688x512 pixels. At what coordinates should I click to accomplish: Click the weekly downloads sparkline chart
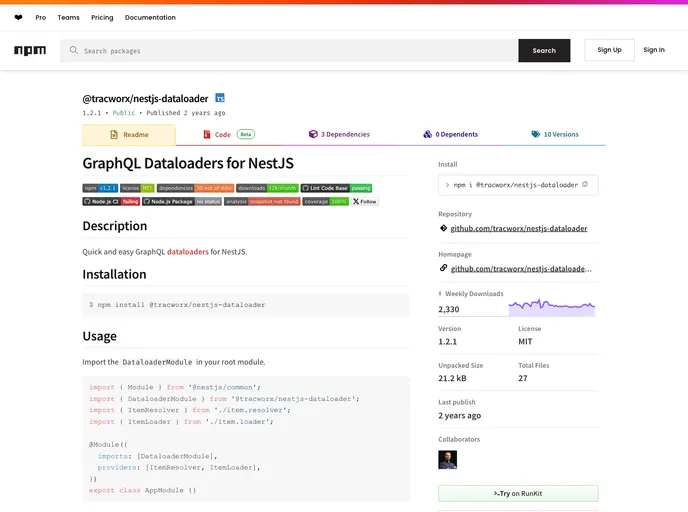[x=552, y=307]
